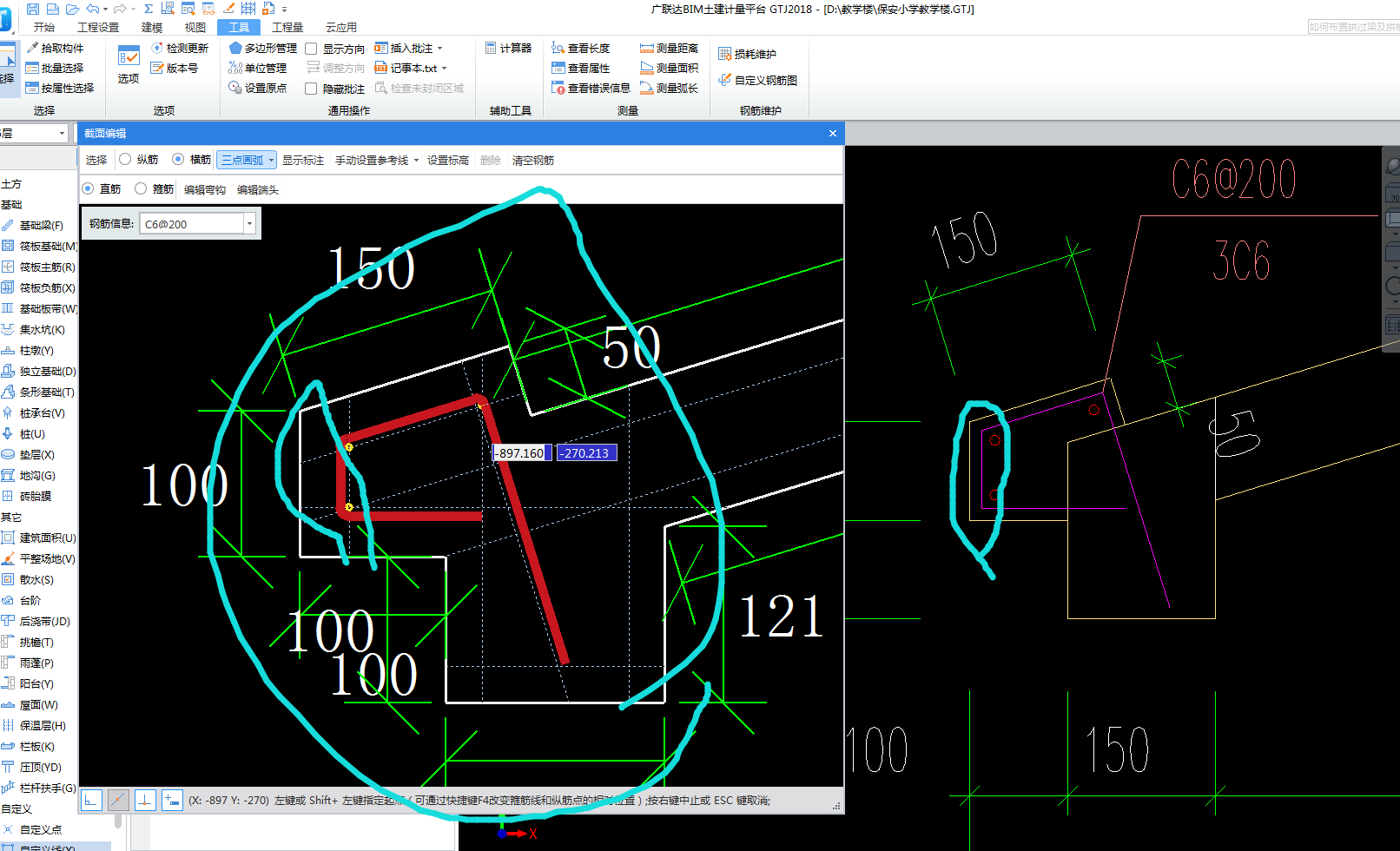Click 批量选择 batch select tool
1400x851 pixels.
pyautogui.click(x=55, y=68)
